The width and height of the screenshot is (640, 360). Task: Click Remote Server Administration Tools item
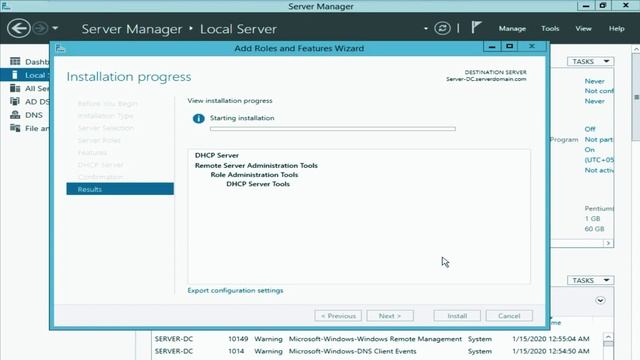pyautogui.click(x=256, y=166)
